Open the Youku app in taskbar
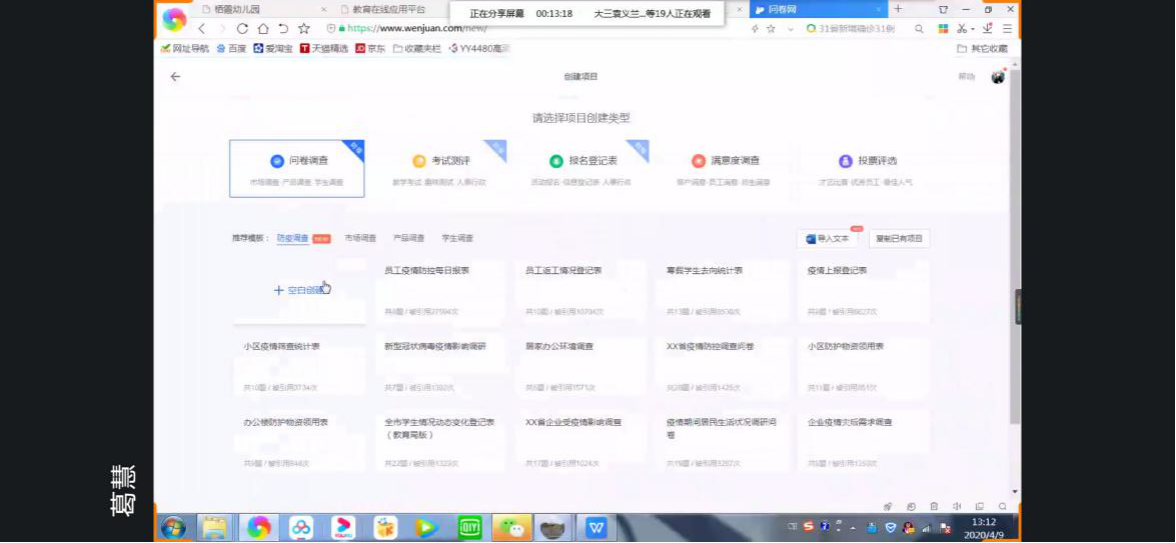Viewport: 1176px width, 543px height. coord(344,527)
